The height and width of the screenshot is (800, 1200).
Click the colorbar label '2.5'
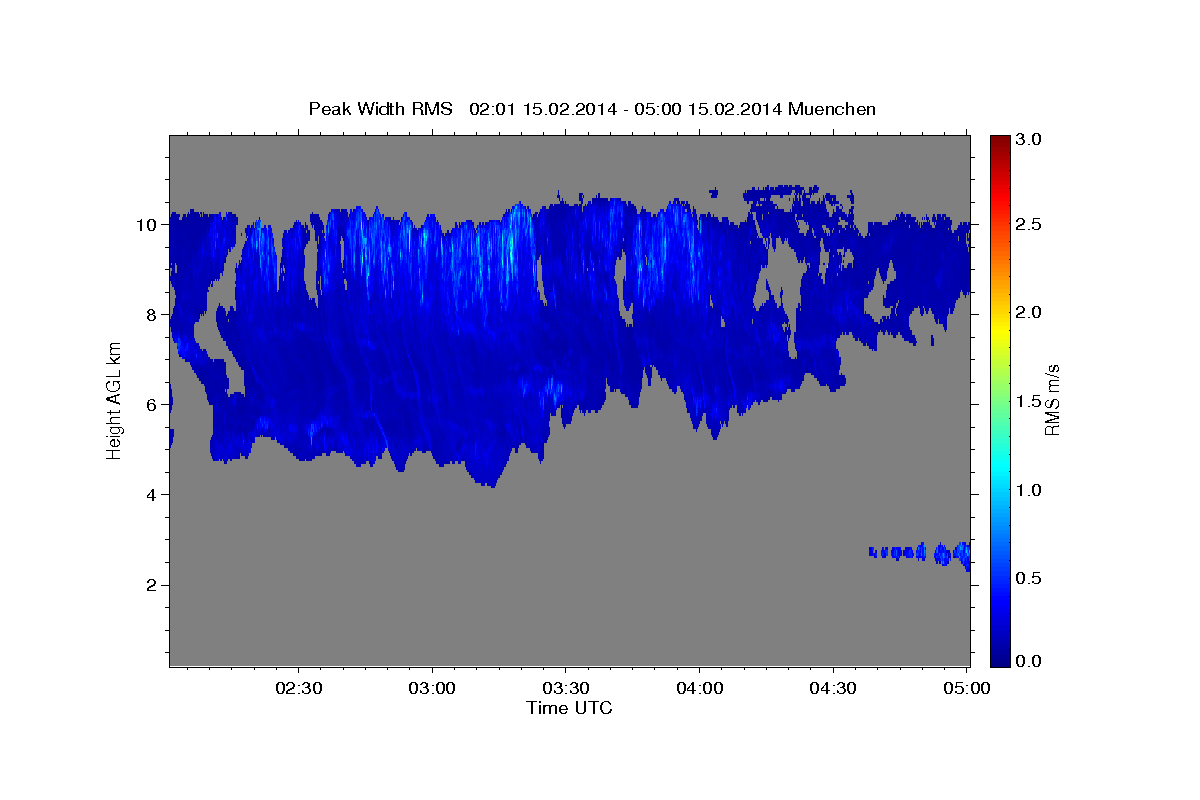click(1029, 224)
